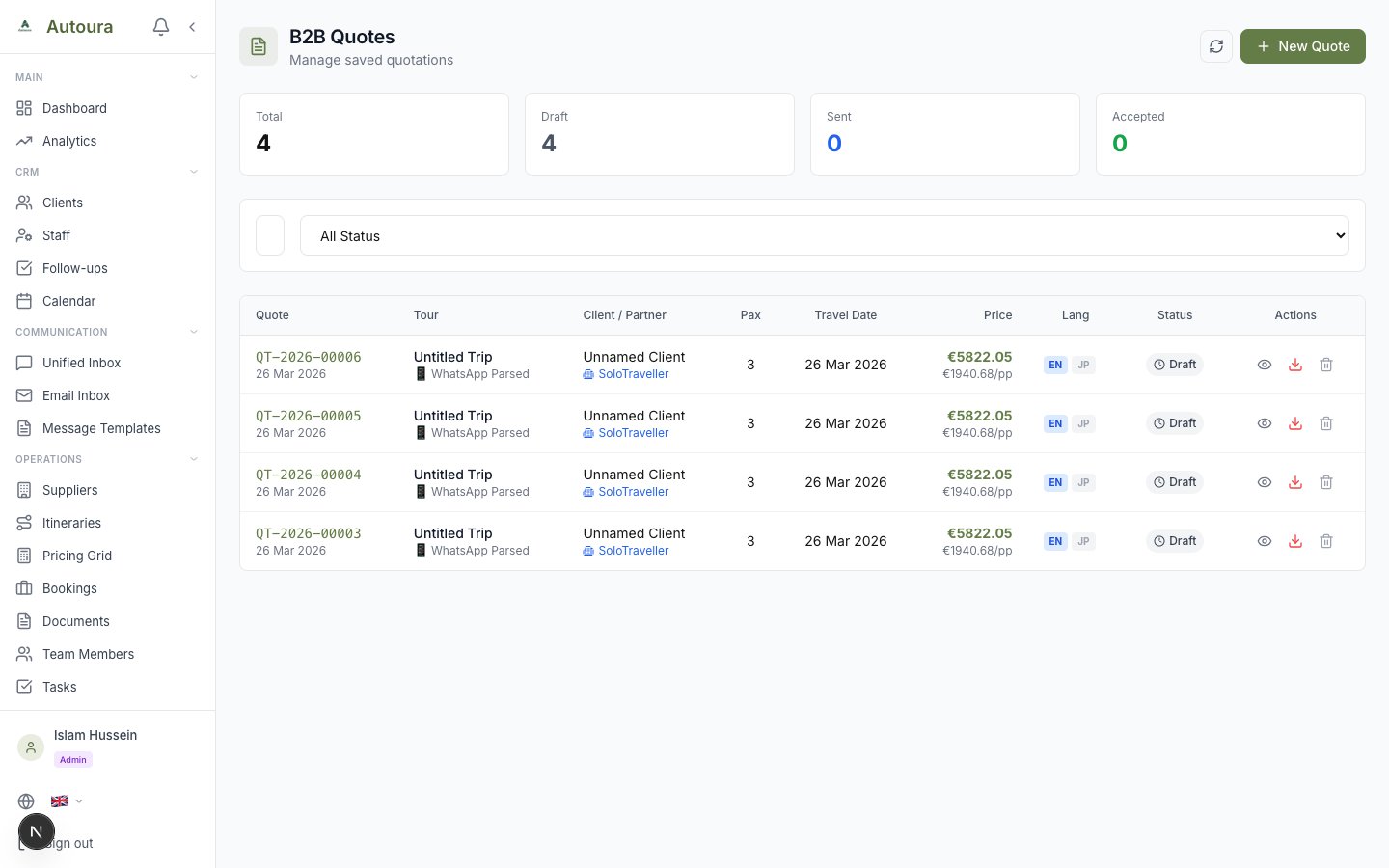The width and height of the screenshot is (1389, 868).
Task: Click Draft status badge of QT-2026-00004
Action: click(1175, 482)
